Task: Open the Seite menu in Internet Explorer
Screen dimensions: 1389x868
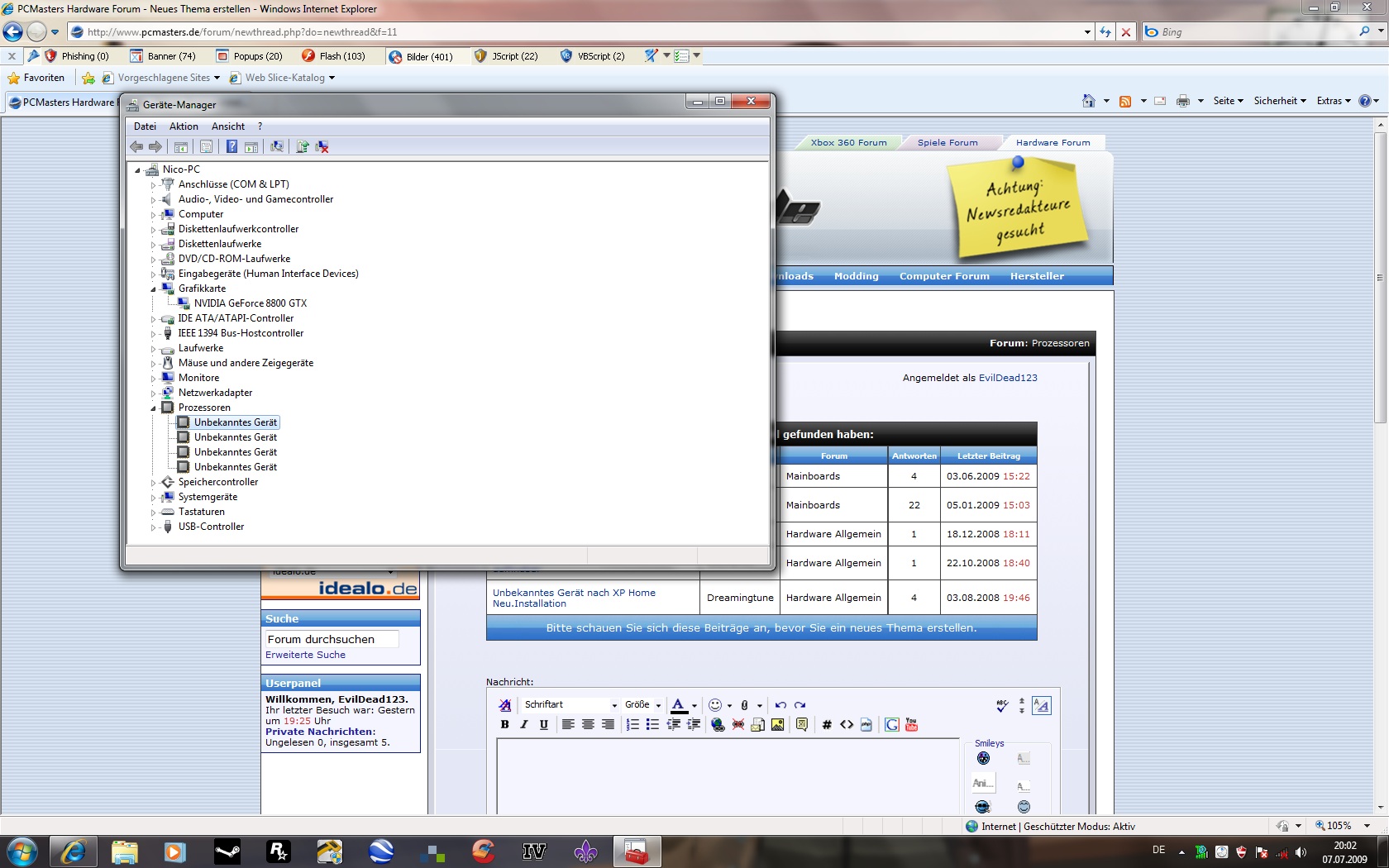Action: pos(1228,101)
